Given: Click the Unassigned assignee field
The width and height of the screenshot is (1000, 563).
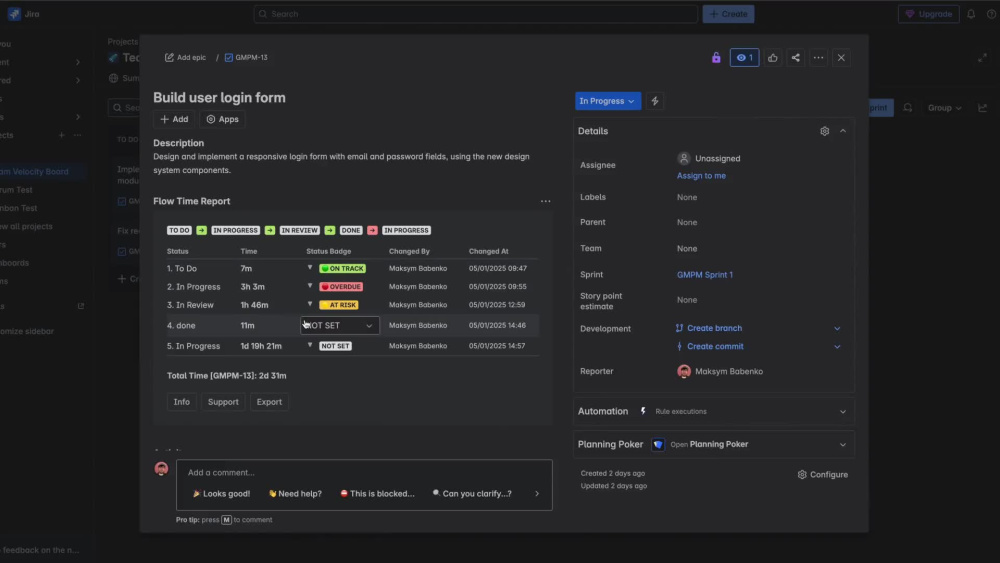Looking at the screenshot, I should coord(709,158).
